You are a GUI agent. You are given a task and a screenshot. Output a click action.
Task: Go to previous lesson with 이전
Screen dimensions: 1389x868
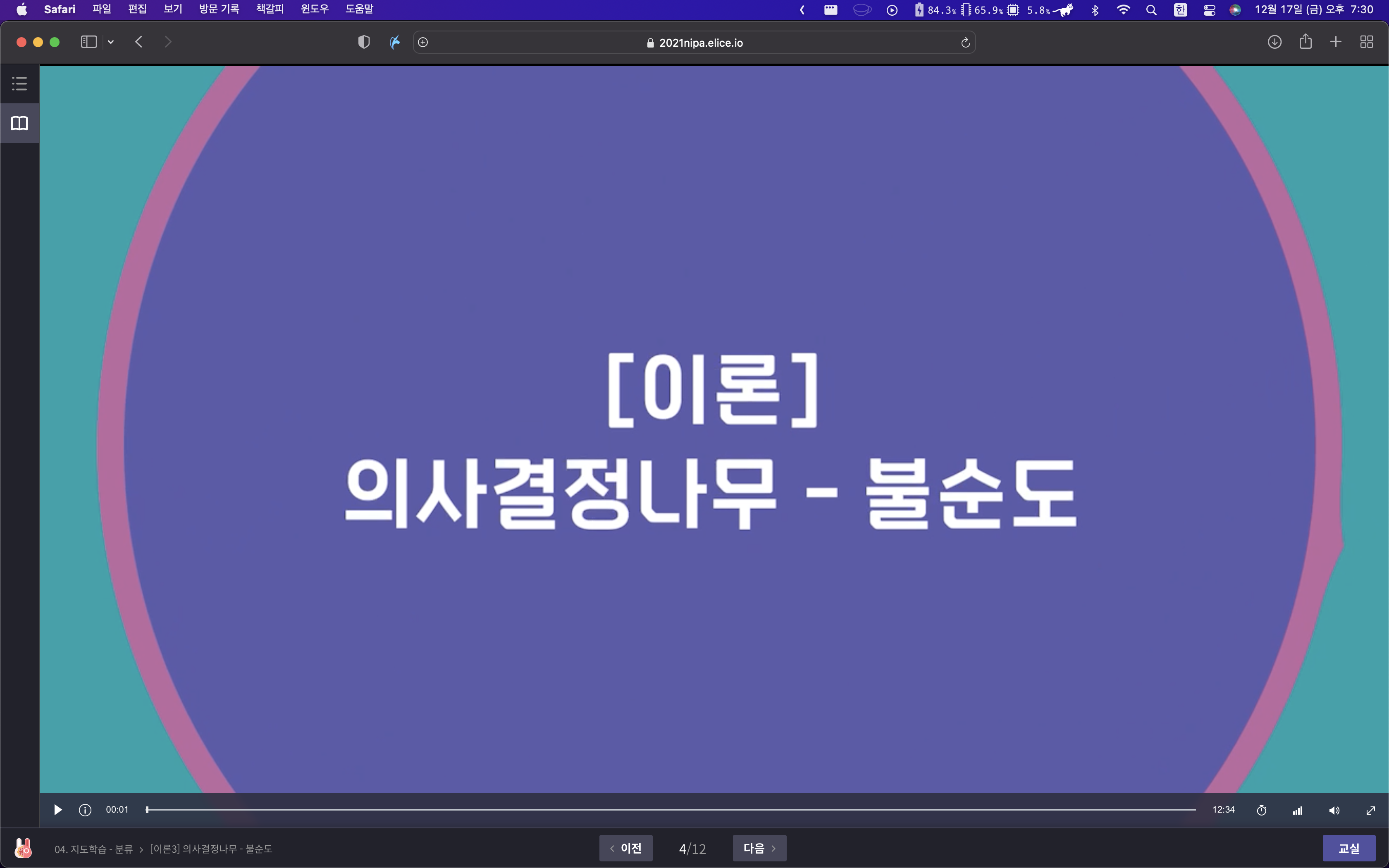tap(625, 848)
